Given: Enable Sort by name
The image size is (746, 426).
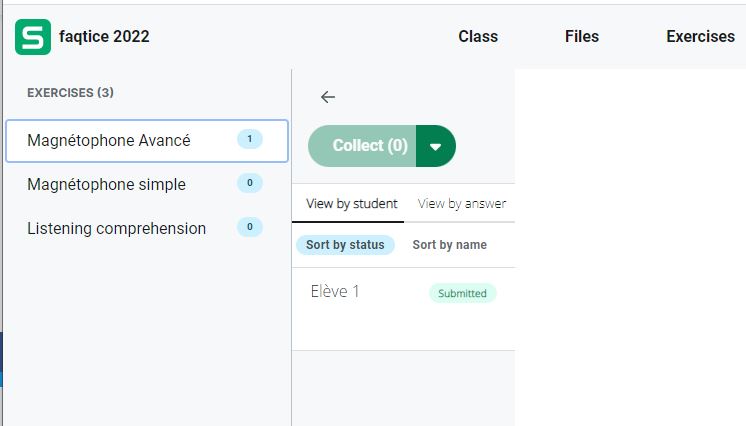Looking at the screenshot, I should pyautogui.click(x=449, y=245).
